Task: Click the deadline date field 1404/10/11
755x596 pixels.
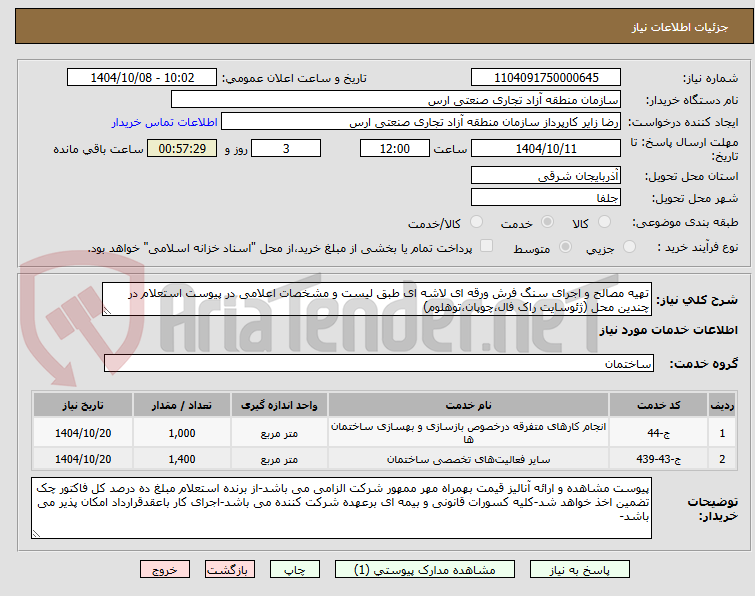Action: click(546, 148)
